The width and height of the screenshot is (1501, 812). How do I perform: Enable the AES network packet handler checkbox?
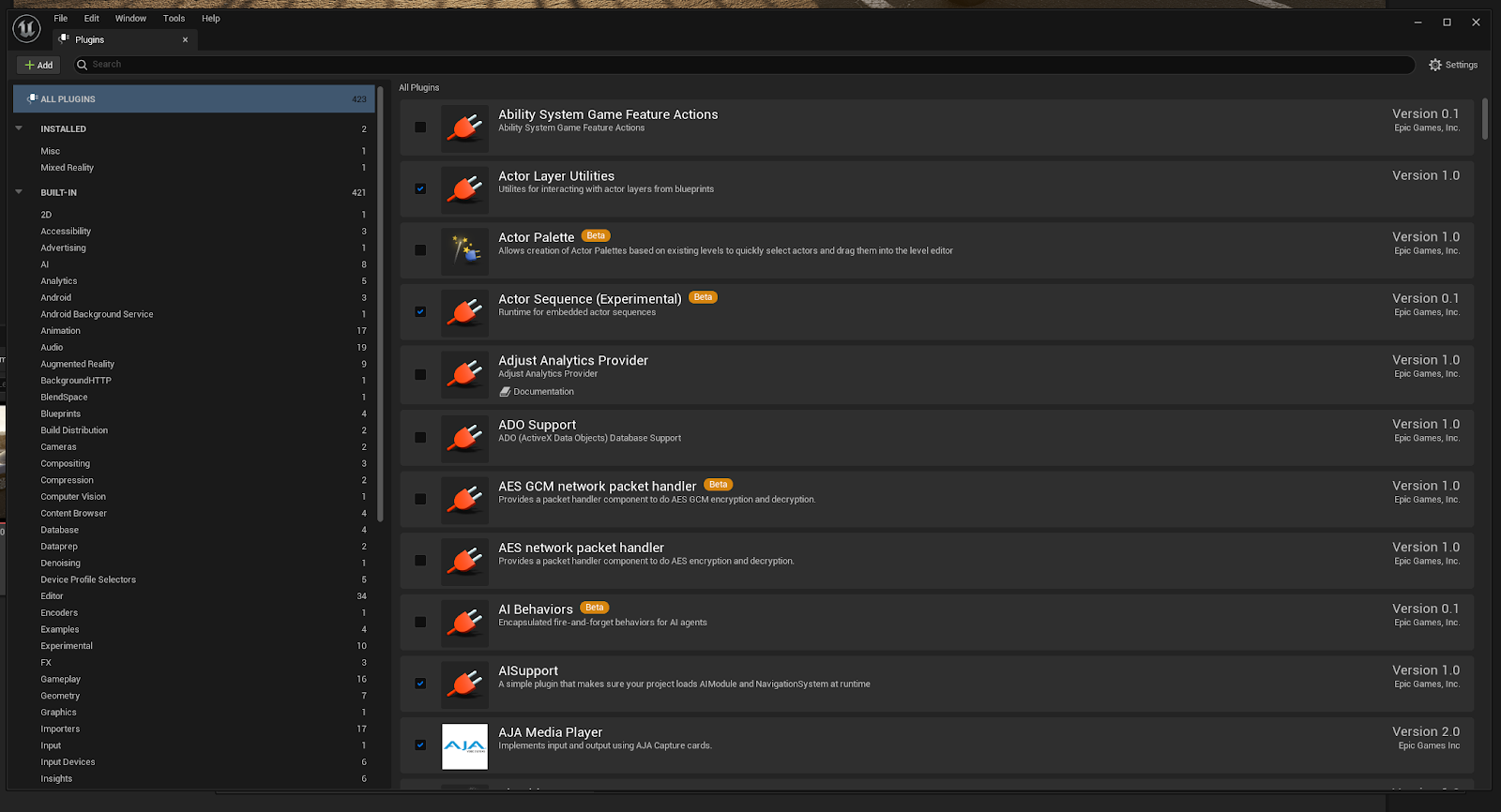[420, 561]
